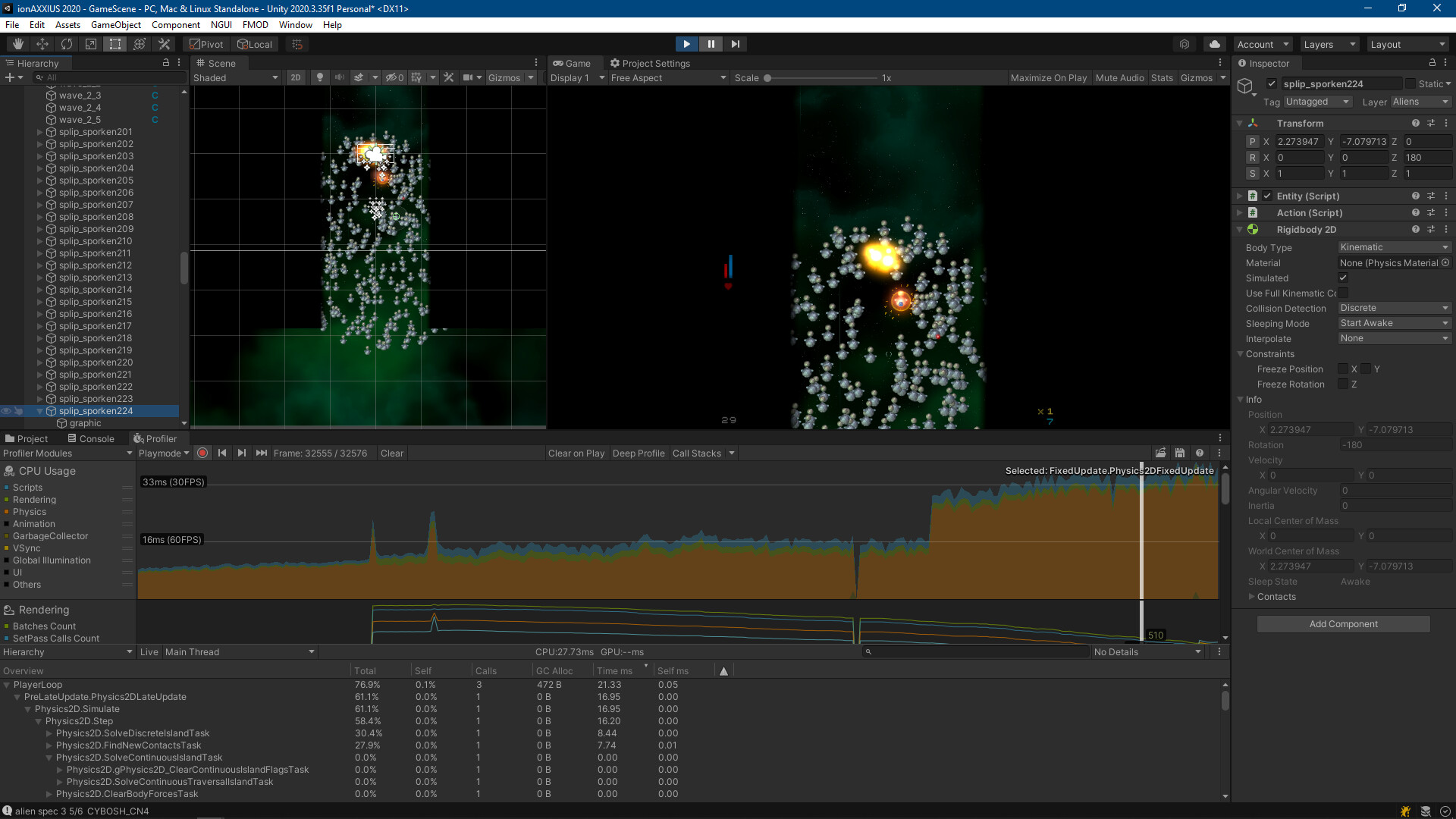Expand the splip_sporken220 hierarchy item

pos(39,362)
